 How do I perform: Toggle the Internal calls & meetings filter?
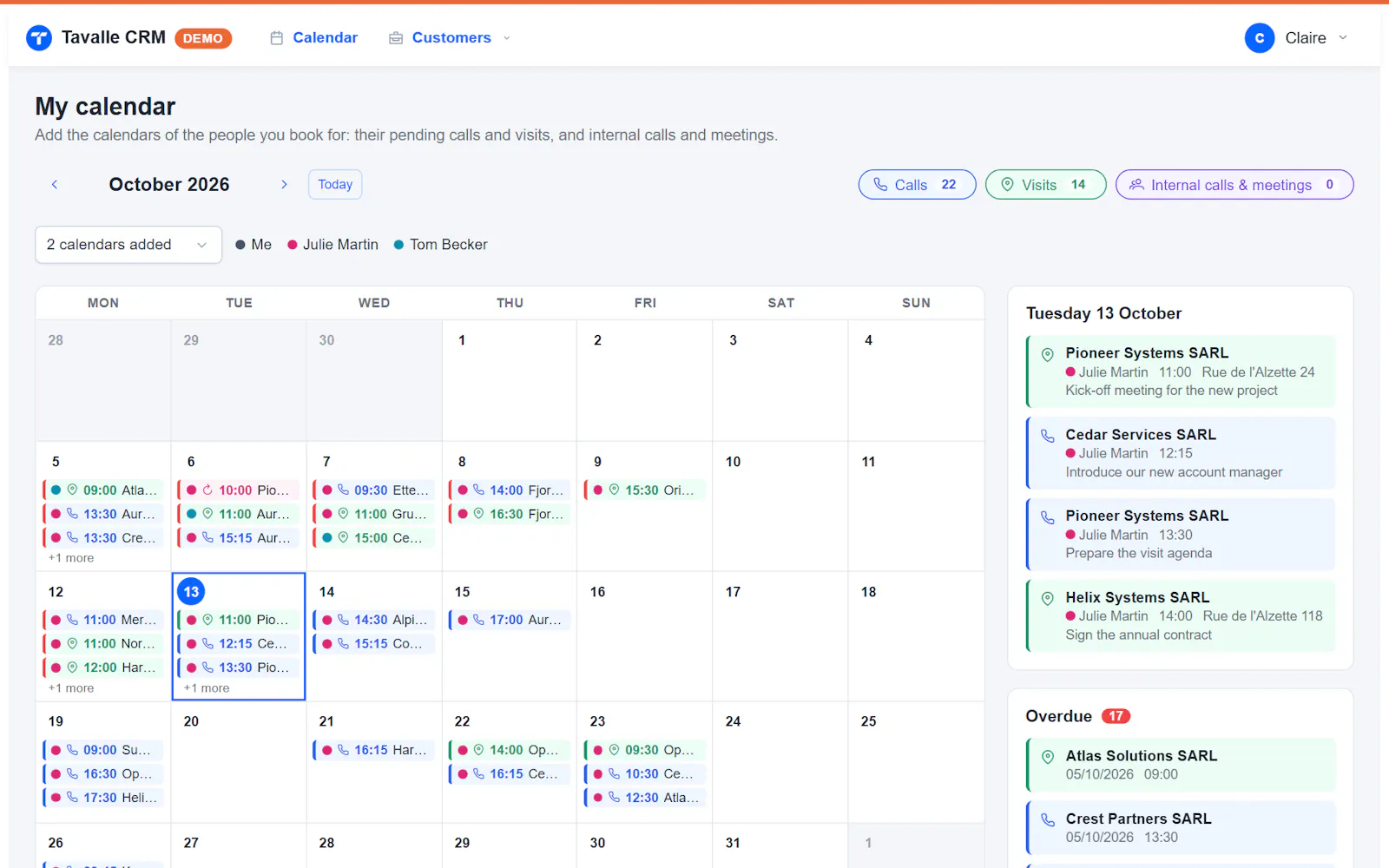[1234, 185]
